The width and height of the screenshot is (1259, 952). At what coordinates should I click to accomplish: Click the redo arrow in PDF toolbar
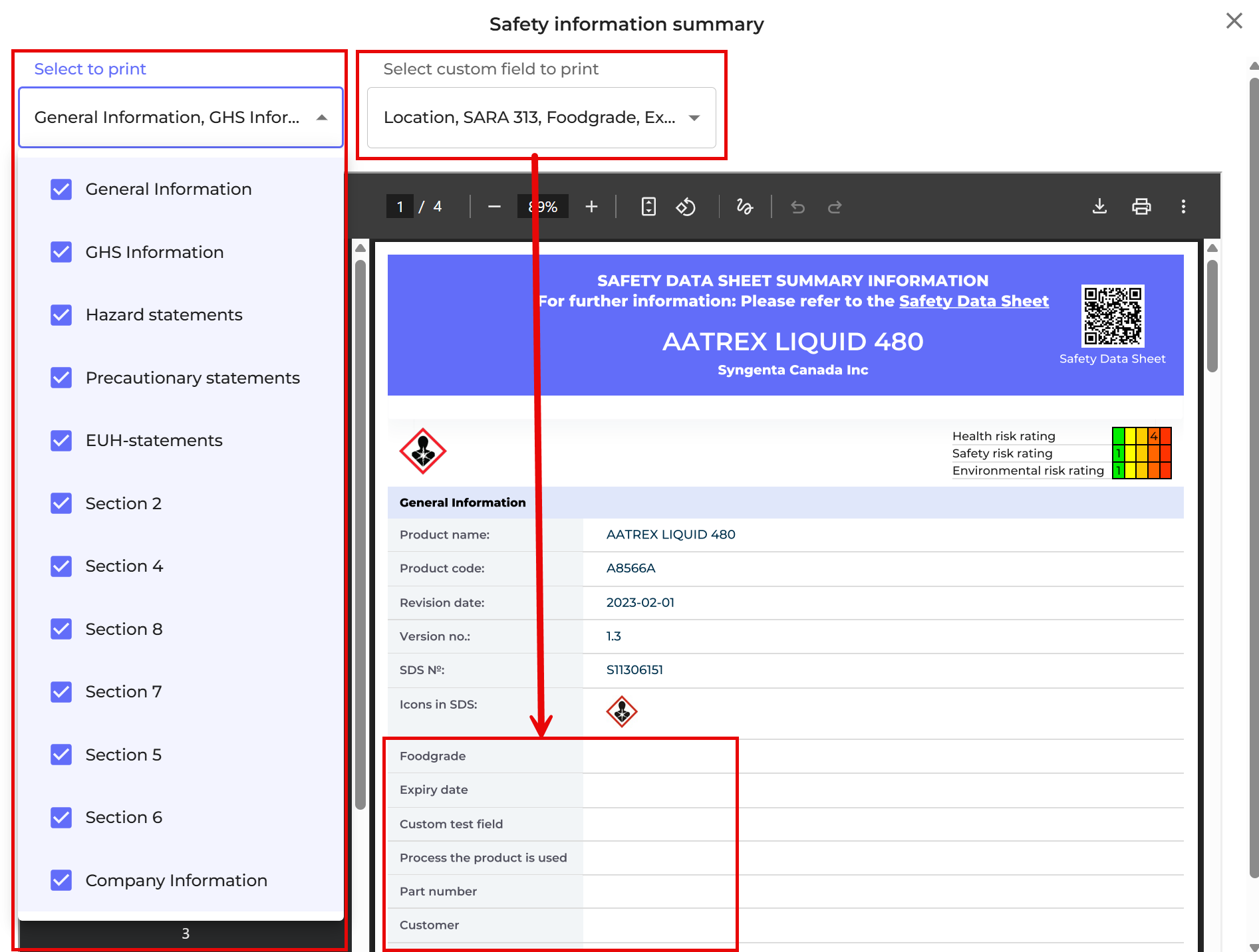pyautogui.click(x=835, y=207)
